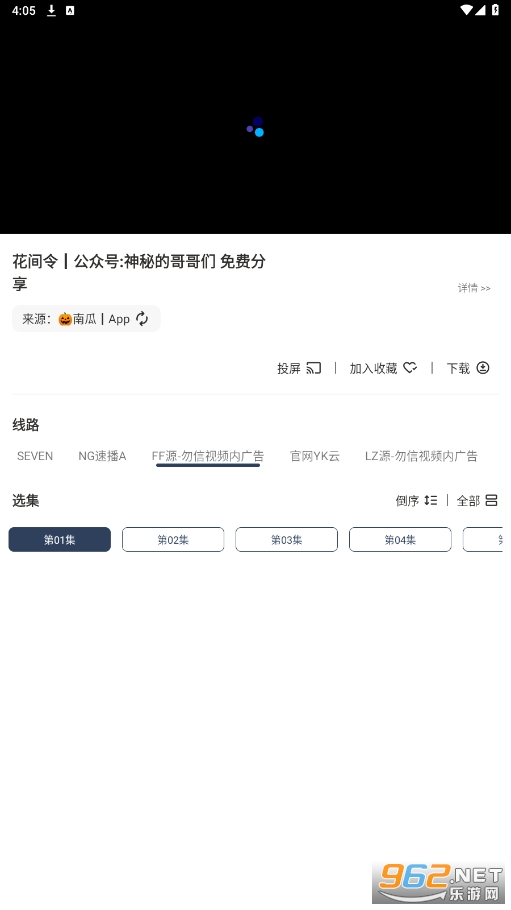The height and width of the screenshot is (910, 511).
Task: Tap the favorite heart icon
Action: coord(410,367)
